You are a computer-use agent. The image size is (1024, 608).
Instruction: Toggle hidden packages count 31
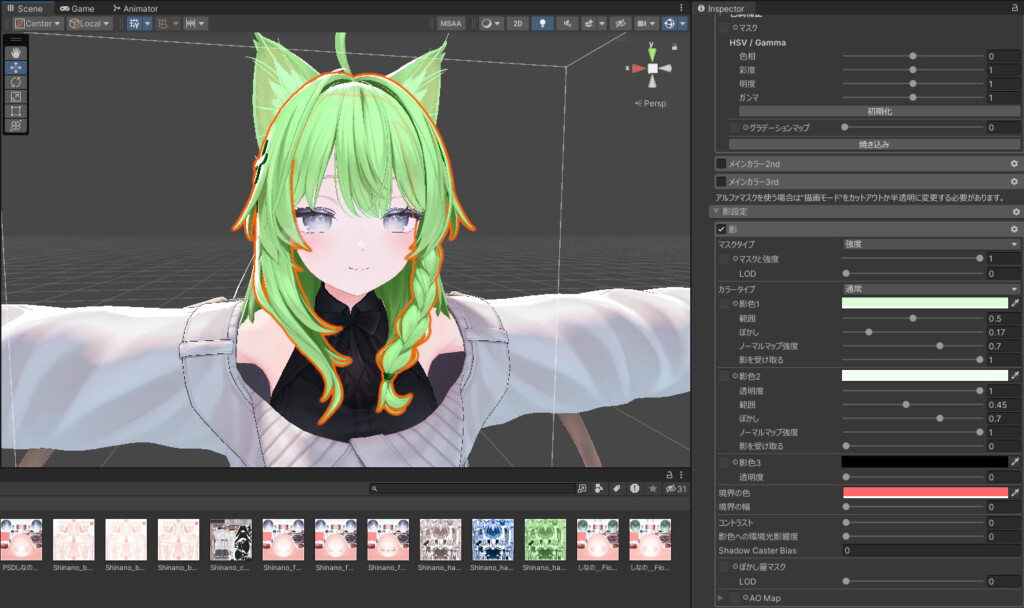point(676,488)
